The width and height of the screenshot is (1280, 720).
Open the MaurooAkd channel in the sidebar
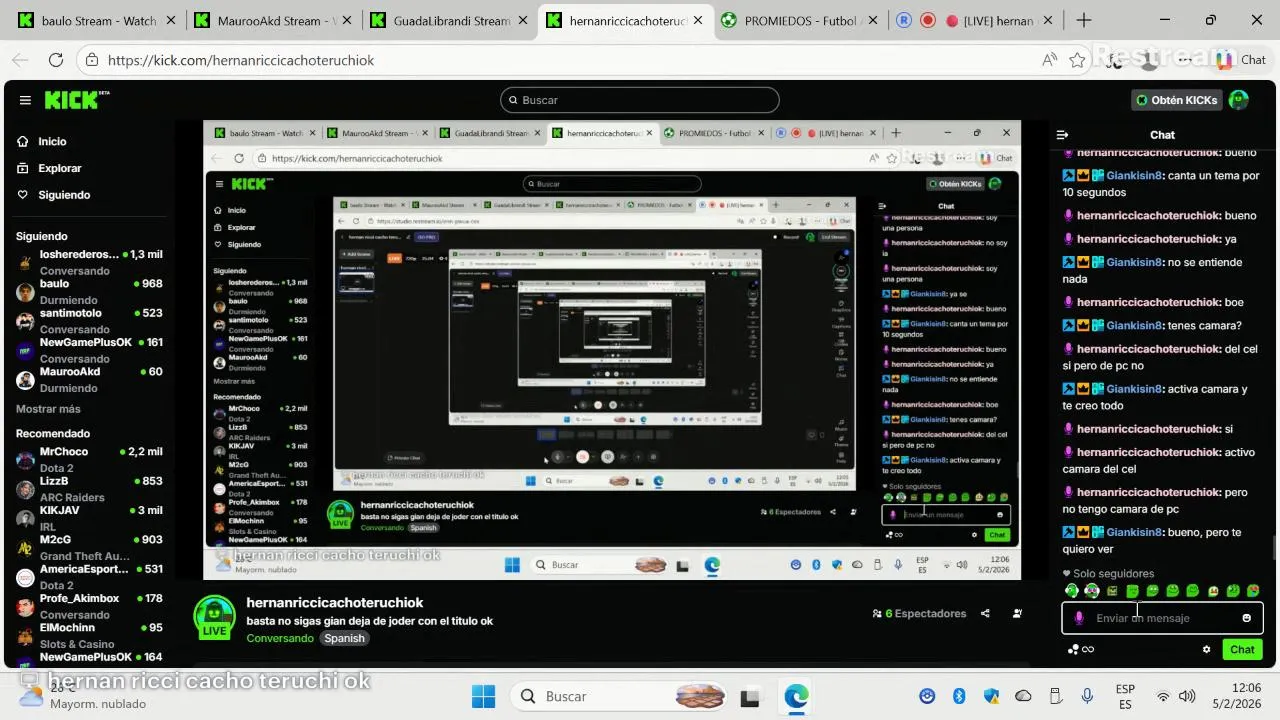(x=89, y=379)
